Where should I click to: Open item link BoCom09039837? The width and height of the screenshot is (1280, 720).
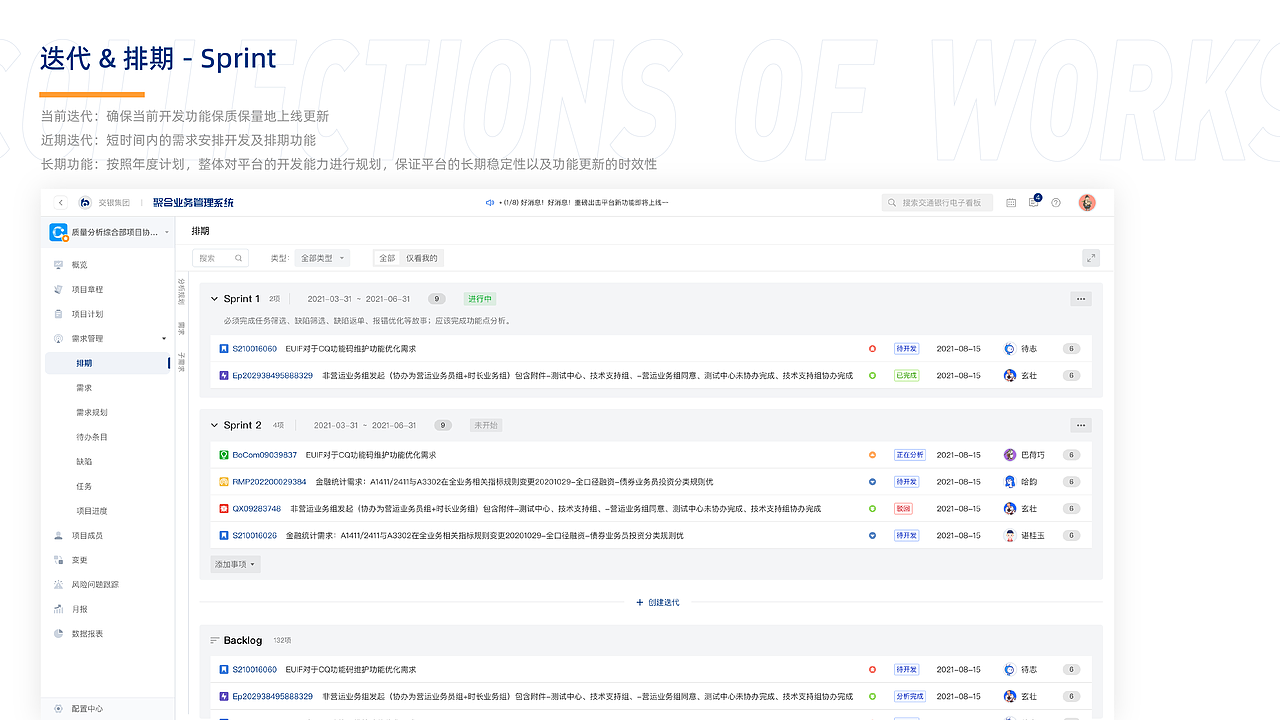pos(265,455)
